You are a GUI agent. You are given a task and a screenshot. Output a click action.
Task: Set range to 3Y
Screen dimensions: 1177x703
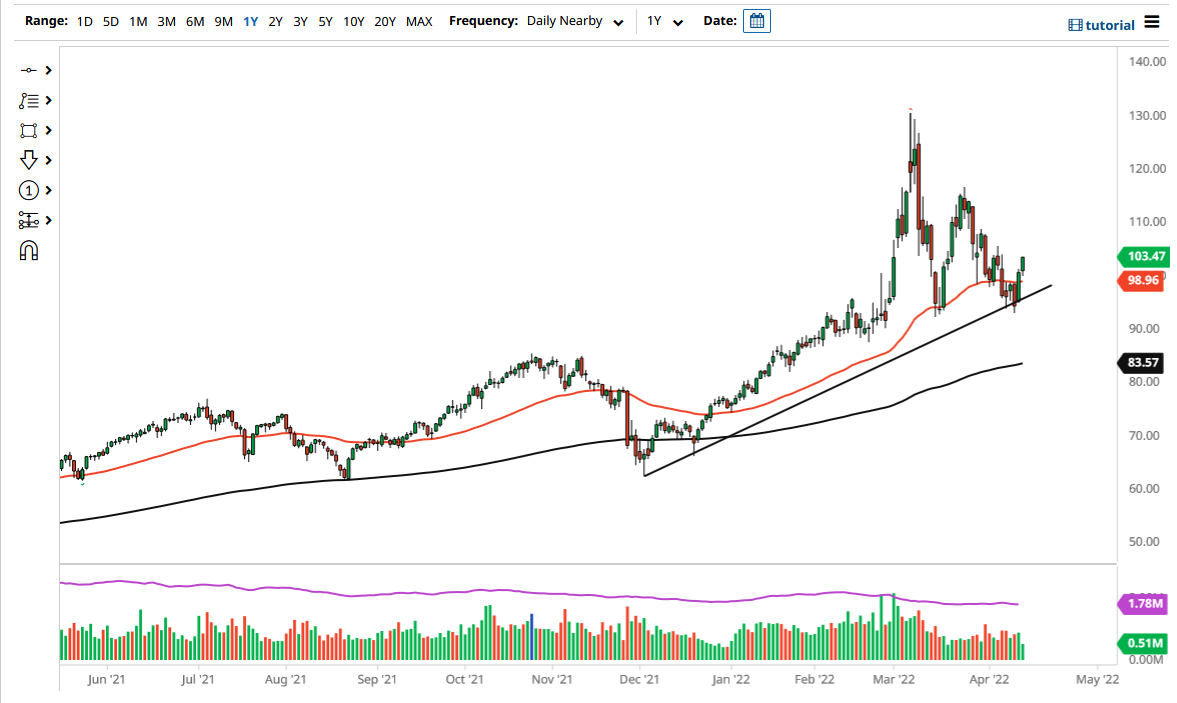click(300, 22)
